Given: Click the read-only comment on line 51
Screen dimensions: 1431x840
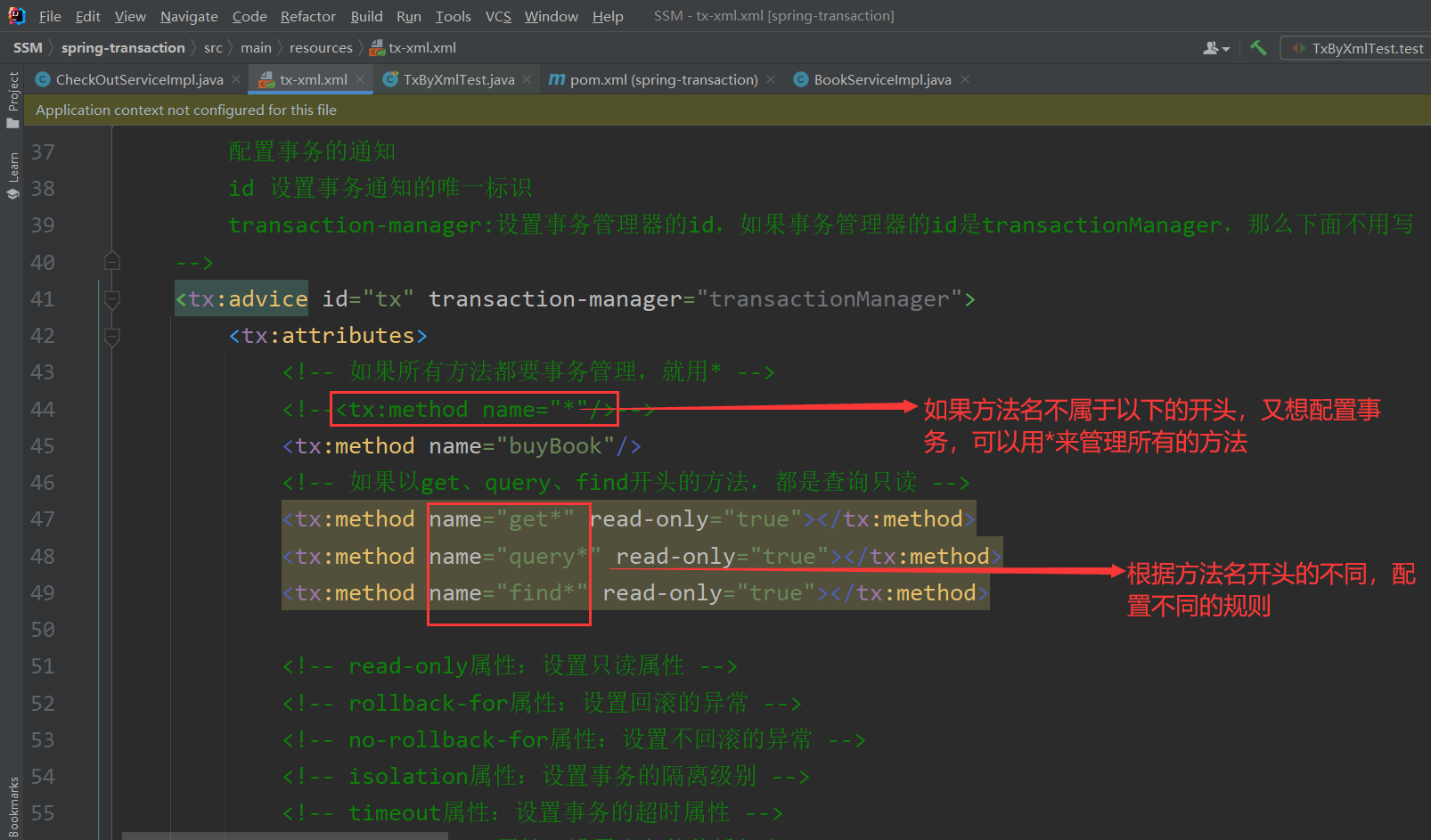Looking at the screenshot, I should click(x=510, y=666).
